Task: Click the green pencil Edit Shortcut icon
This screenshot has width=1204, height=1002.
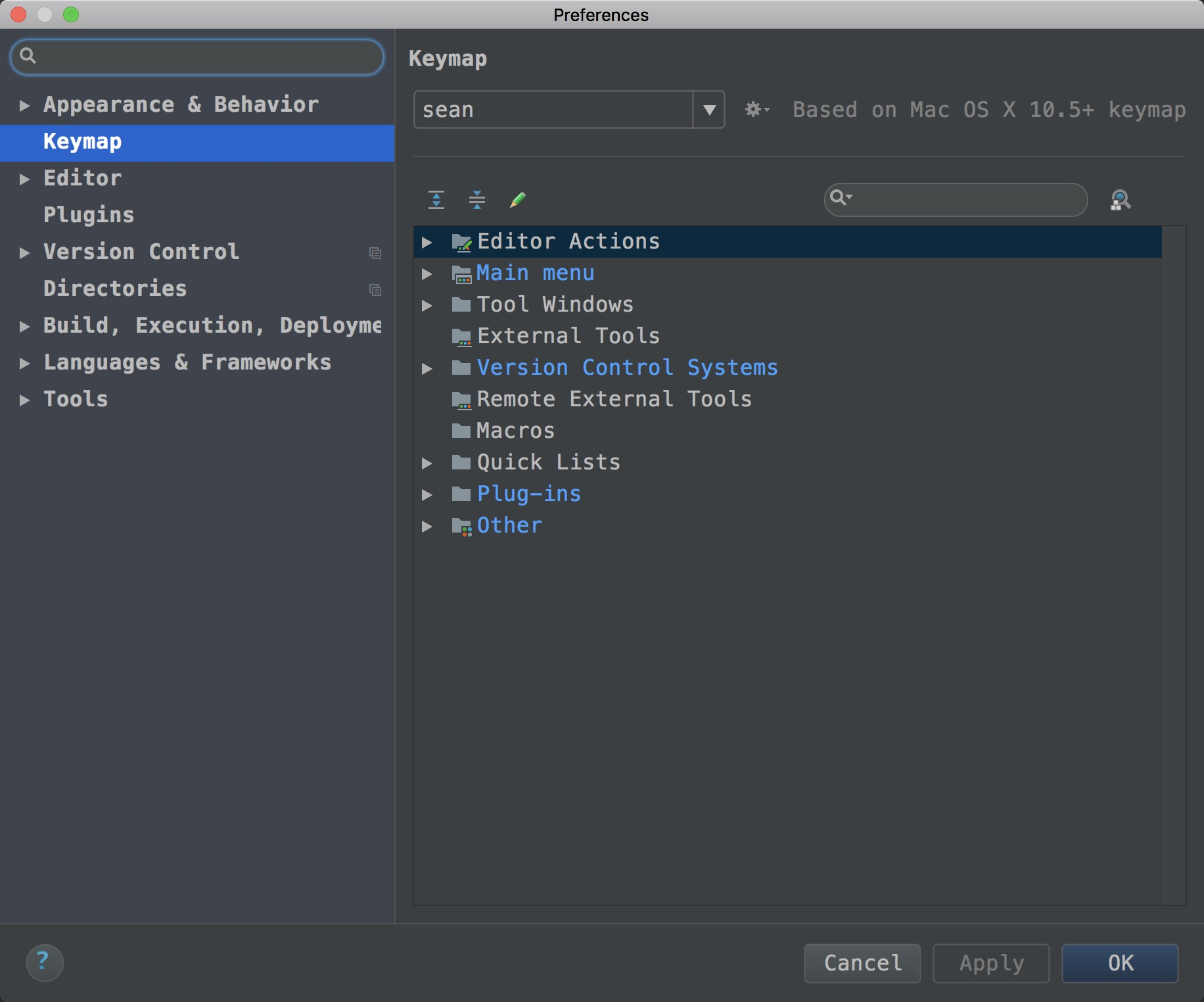Action: 518,199
